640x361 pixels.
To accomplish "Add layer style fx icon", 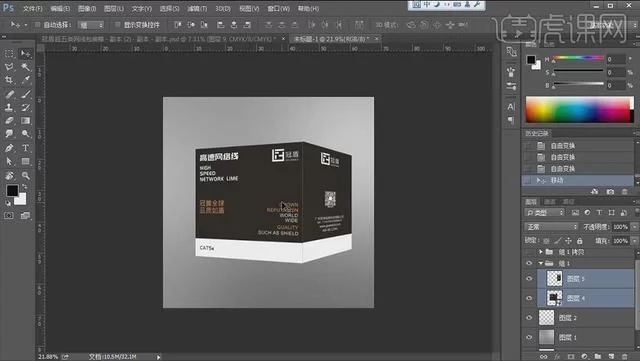I will click(x=557, y=357).
